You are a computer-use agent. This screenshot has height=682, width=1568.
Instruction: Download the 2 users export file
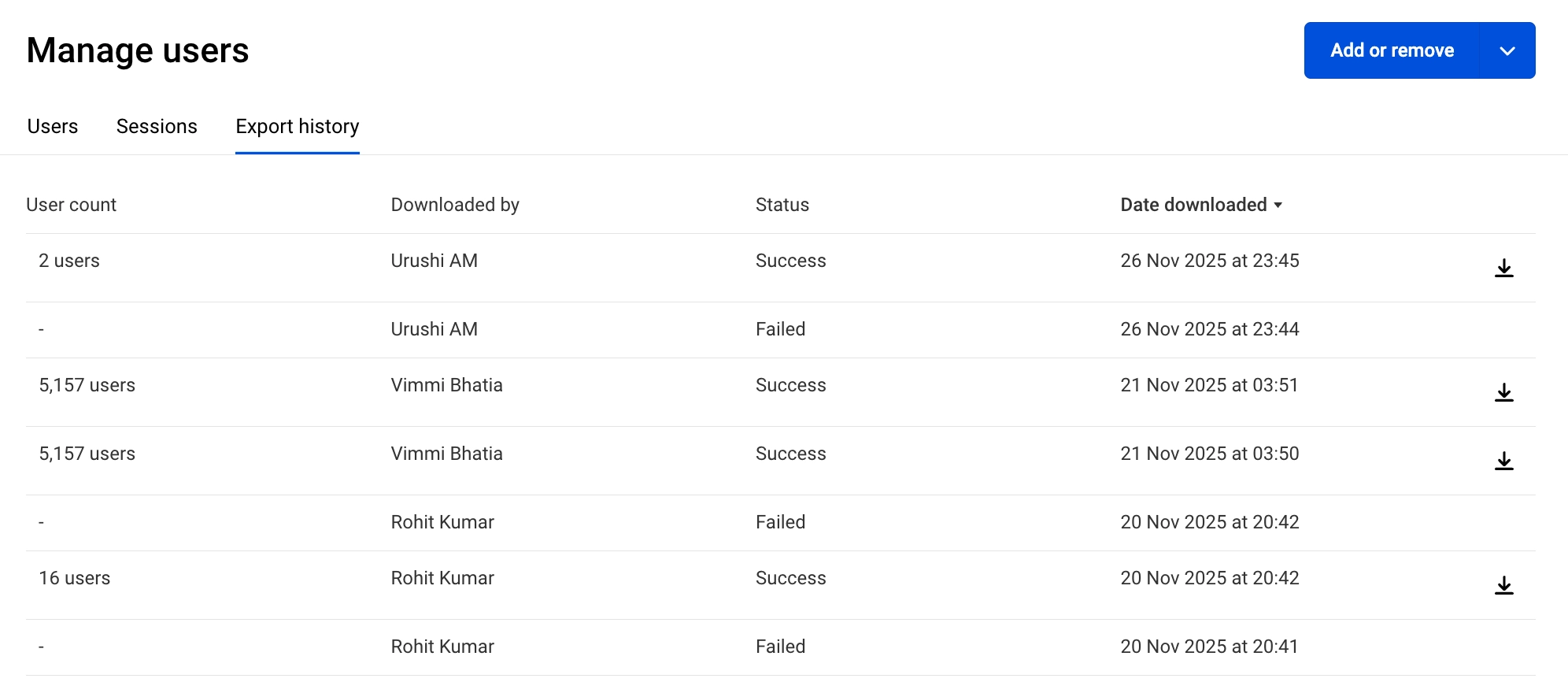pos(1503,268)
